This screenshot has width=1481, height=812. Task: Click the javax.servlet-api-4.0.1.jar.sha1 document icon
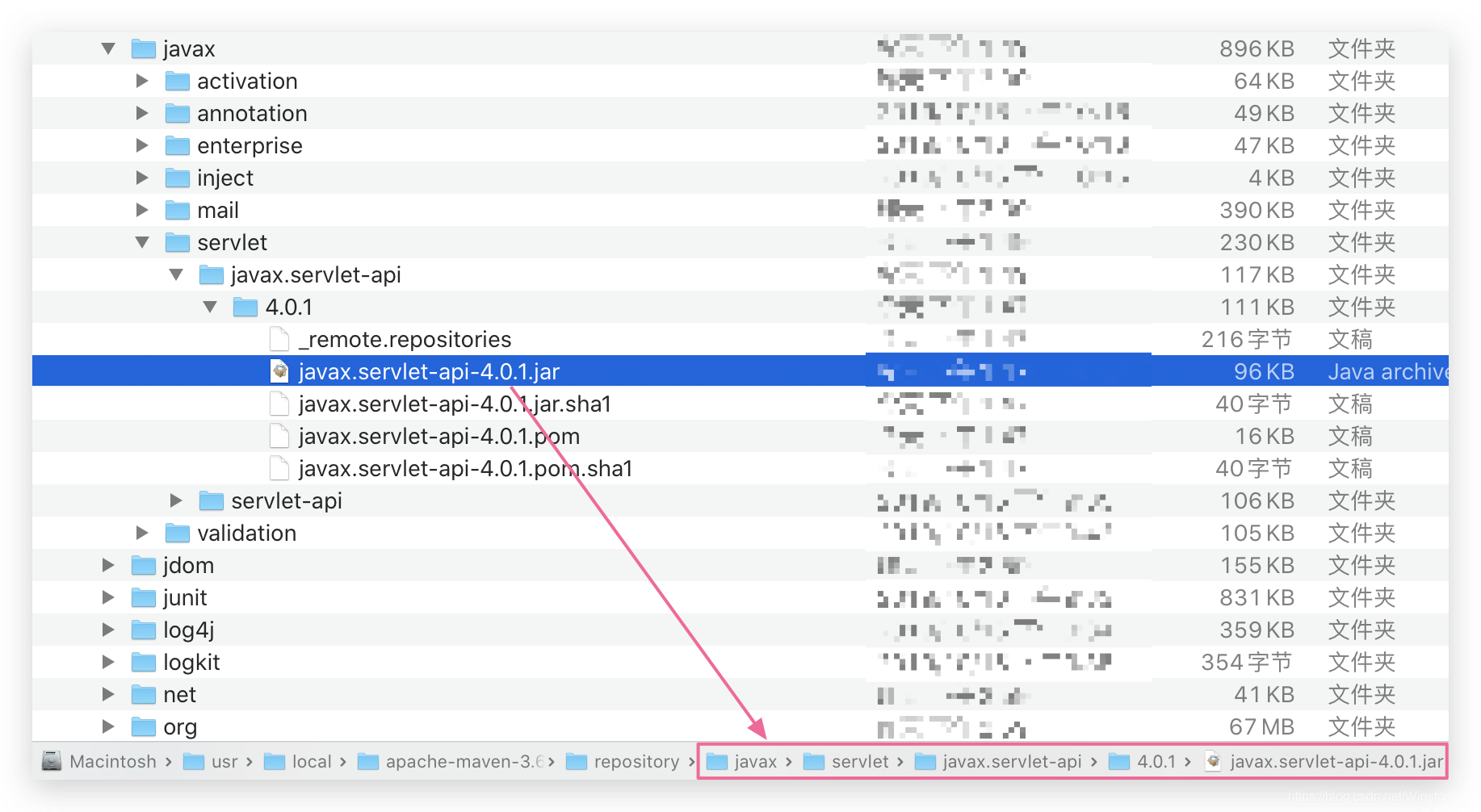(x=279, y=404)
